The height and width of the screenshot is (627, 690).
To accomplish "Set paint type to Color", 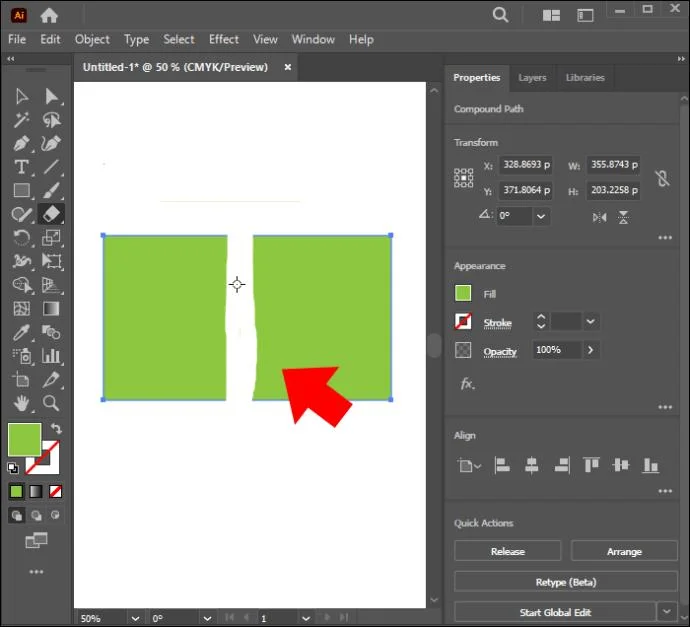I will (16, 491).
